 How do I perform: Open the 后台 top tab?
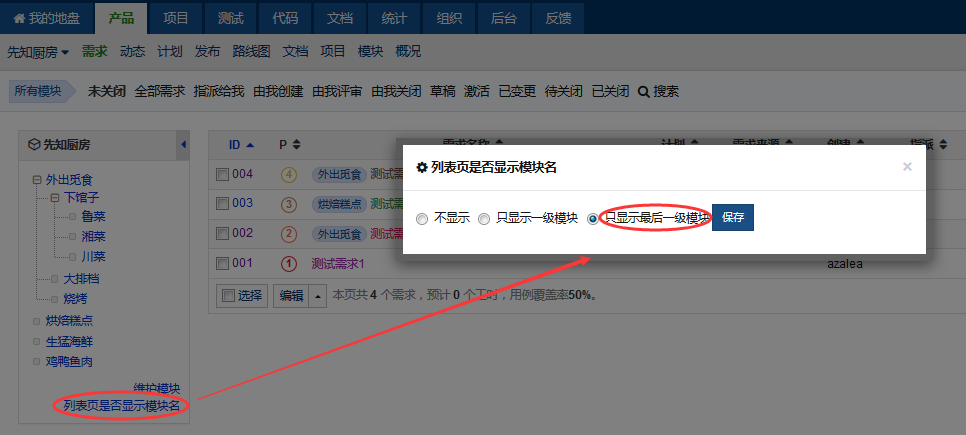click(503, 18)
